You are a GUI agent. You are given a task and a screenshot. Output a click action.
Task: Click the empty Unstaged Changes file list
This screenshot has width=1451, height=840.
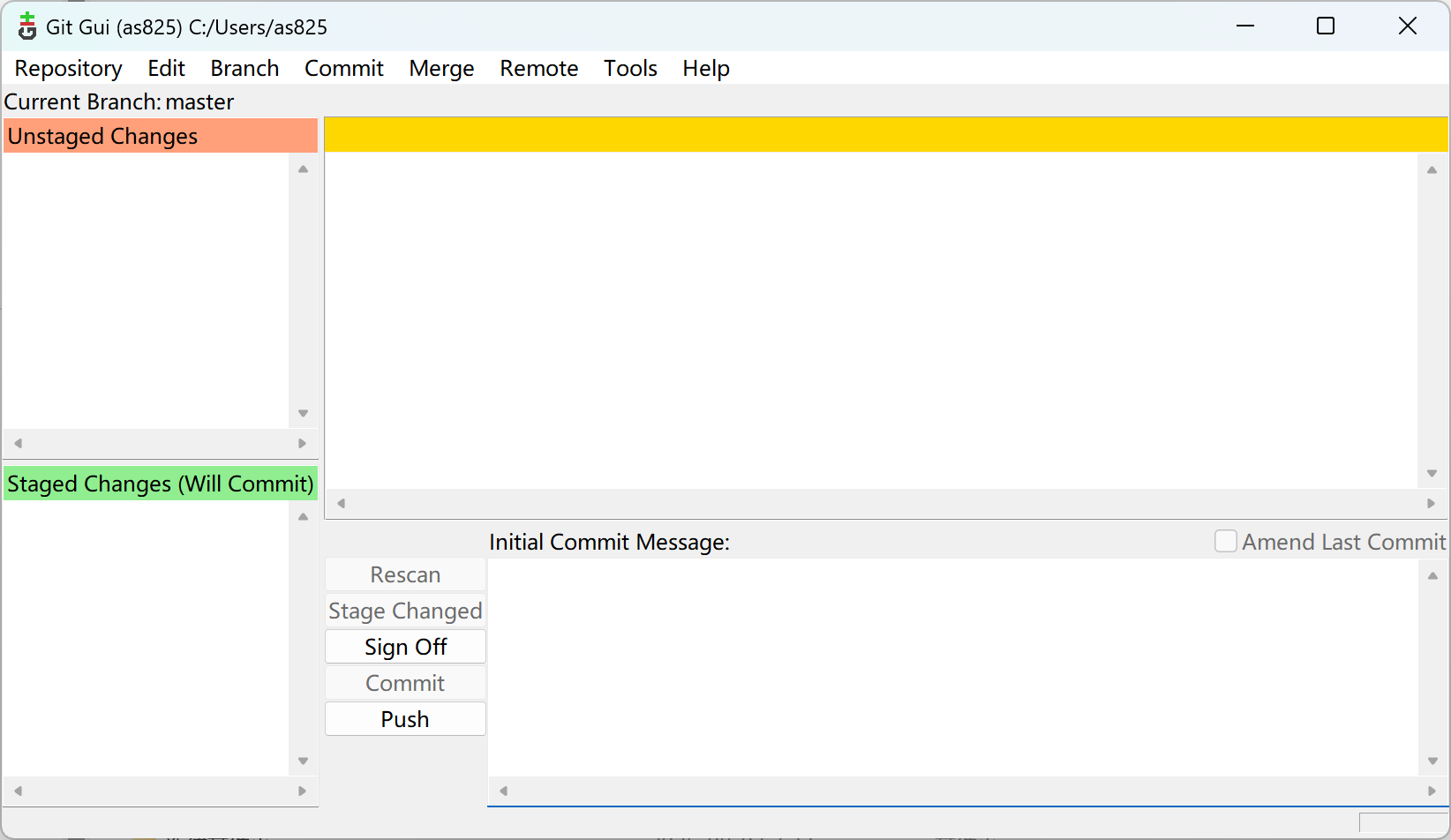(147, 291)
